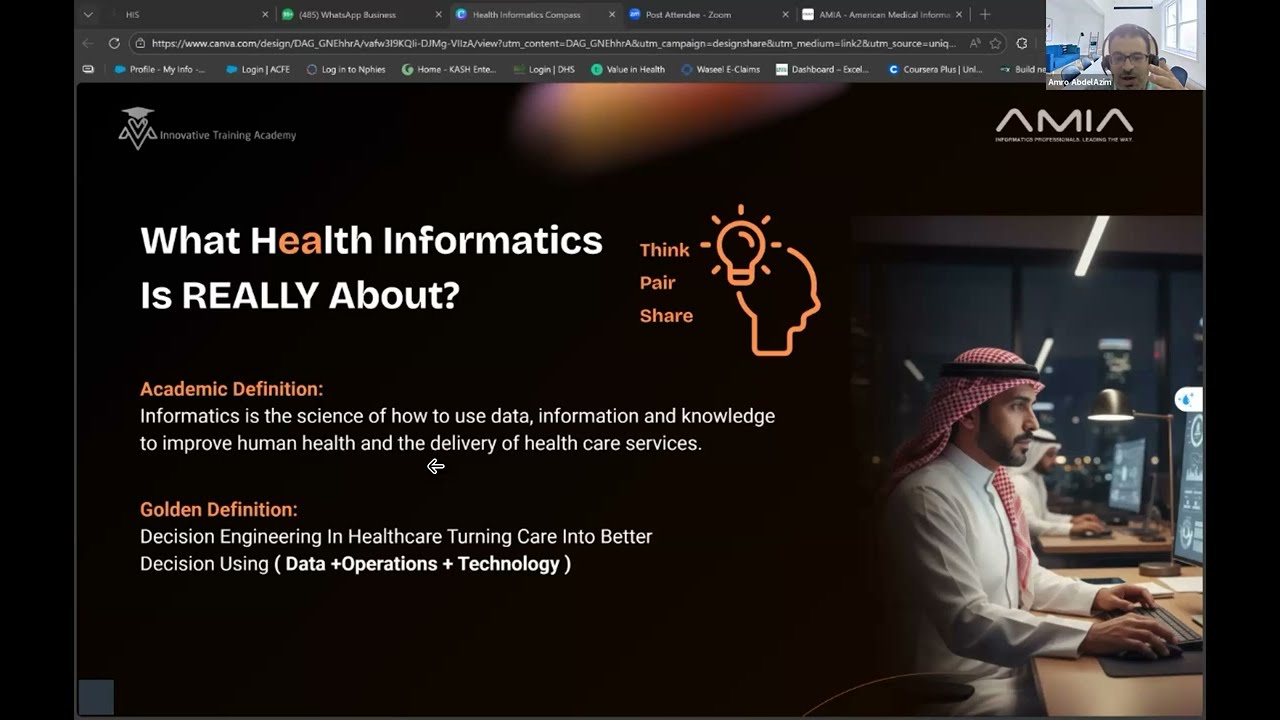Switch to the WhatsApp Business tab
1280x720 pixels.
pos(362,15)
